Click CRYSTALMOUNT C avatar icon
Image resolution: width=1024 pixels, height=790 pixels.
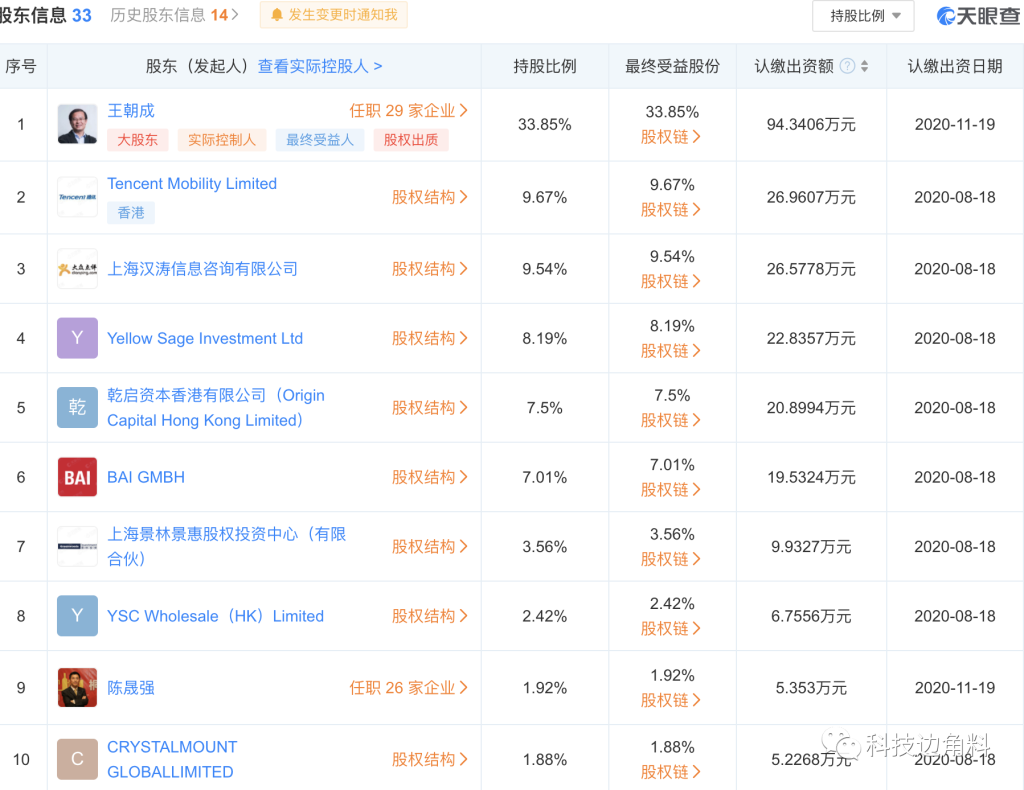click(x=77, y=759)
